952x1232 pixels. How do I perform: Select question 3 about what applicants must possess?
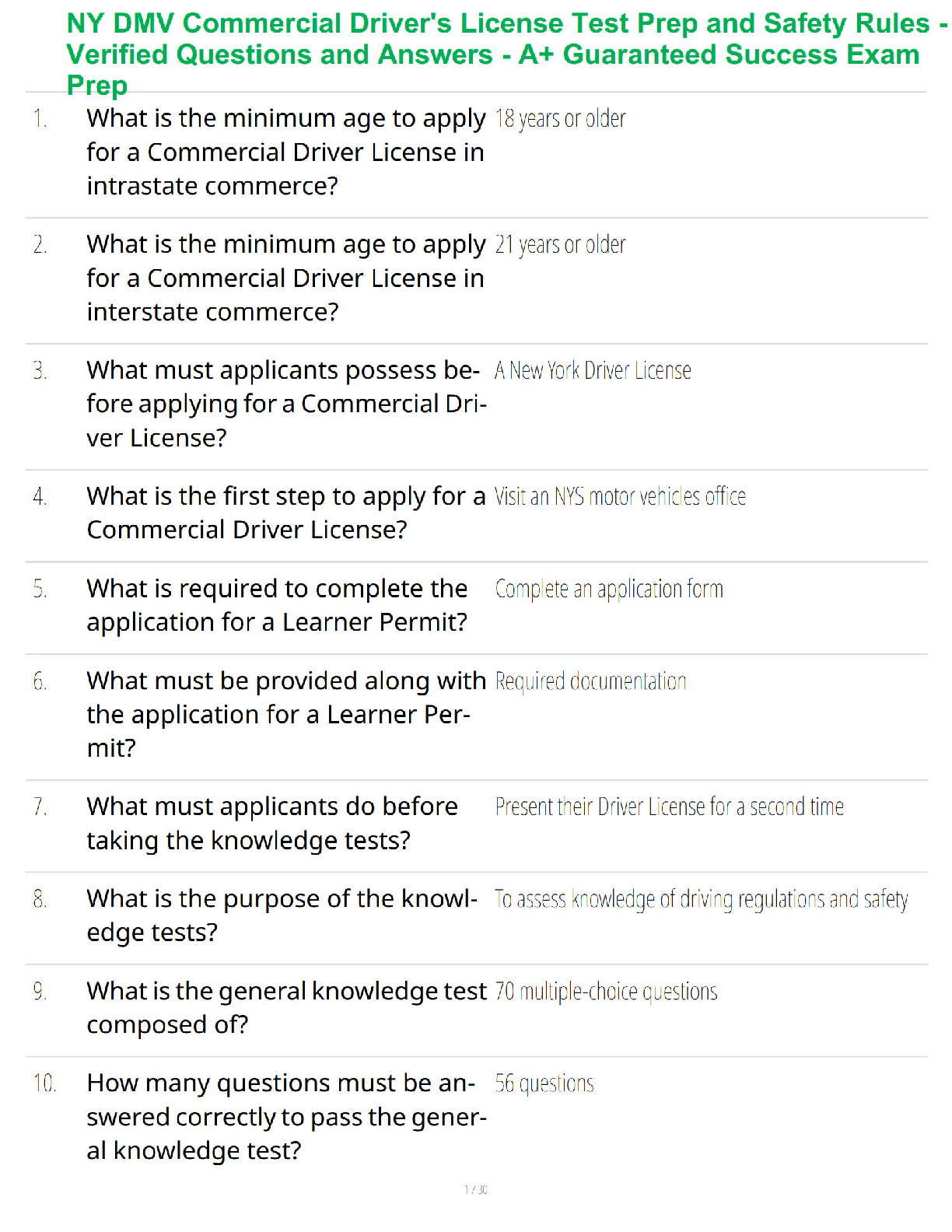pyautogui.click(x=286, y=404)
